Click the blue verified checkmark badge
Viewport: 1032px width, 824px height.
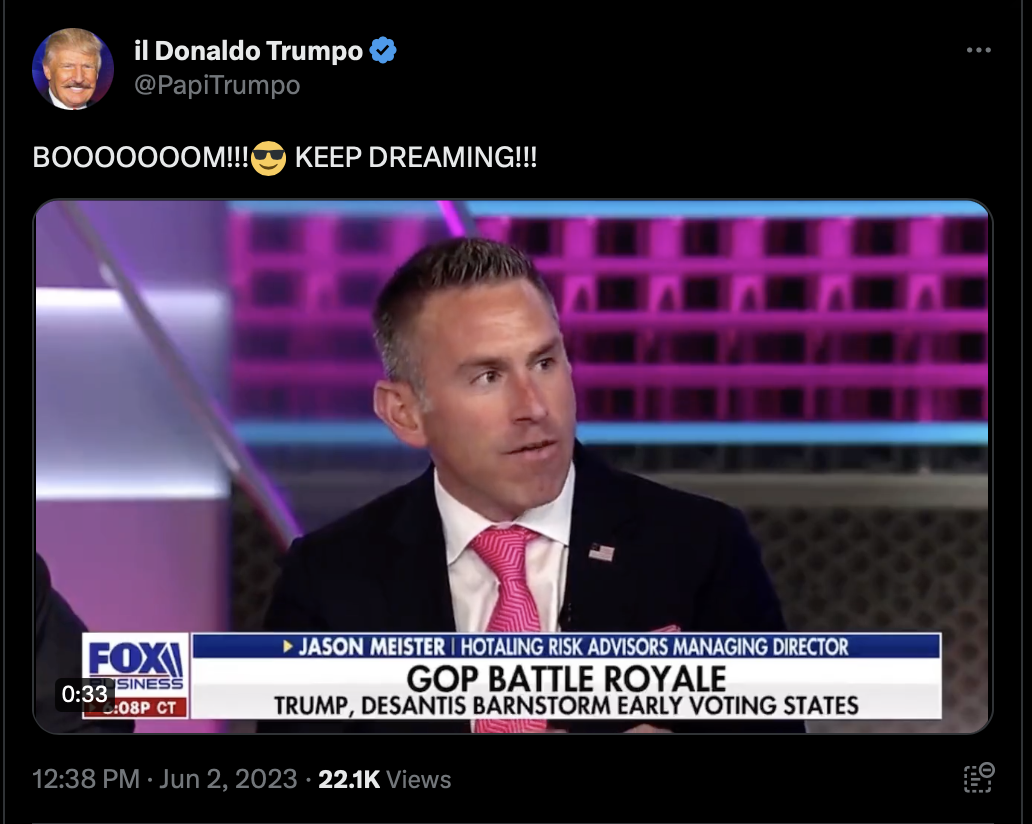[383, 50]
